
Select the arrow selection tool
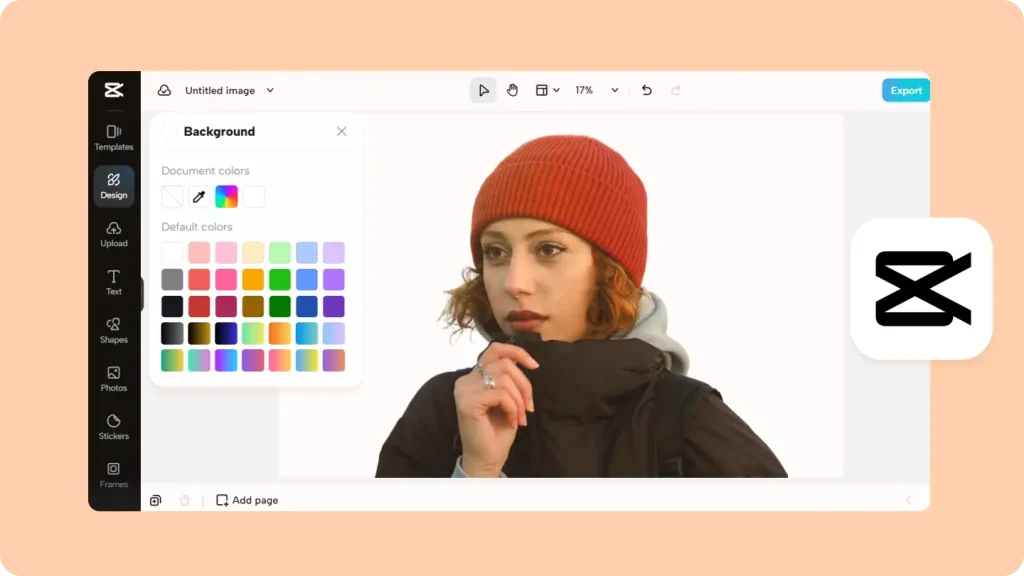(x=483, y=90)
